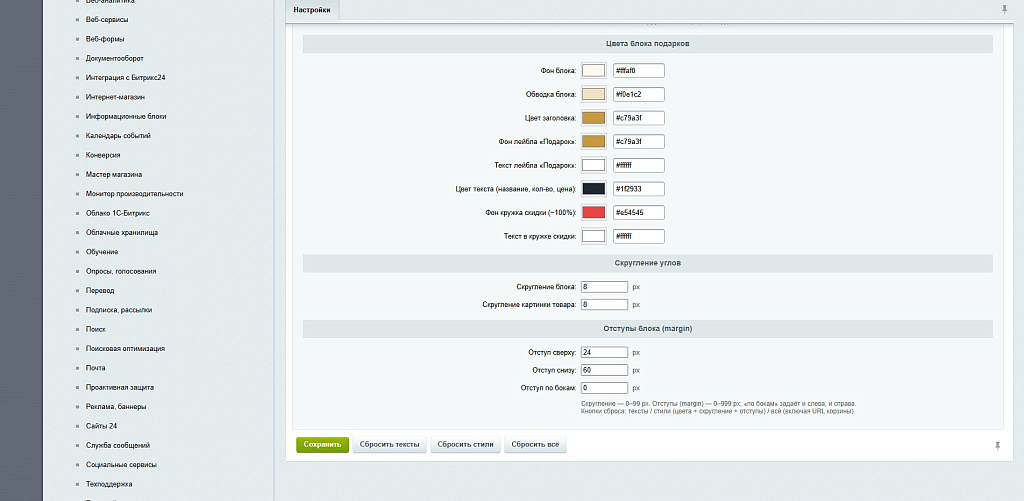Screen dimensions: 1024x501
Task: Pick the Цвет заголовка color swatch
Action: (594, 118)
